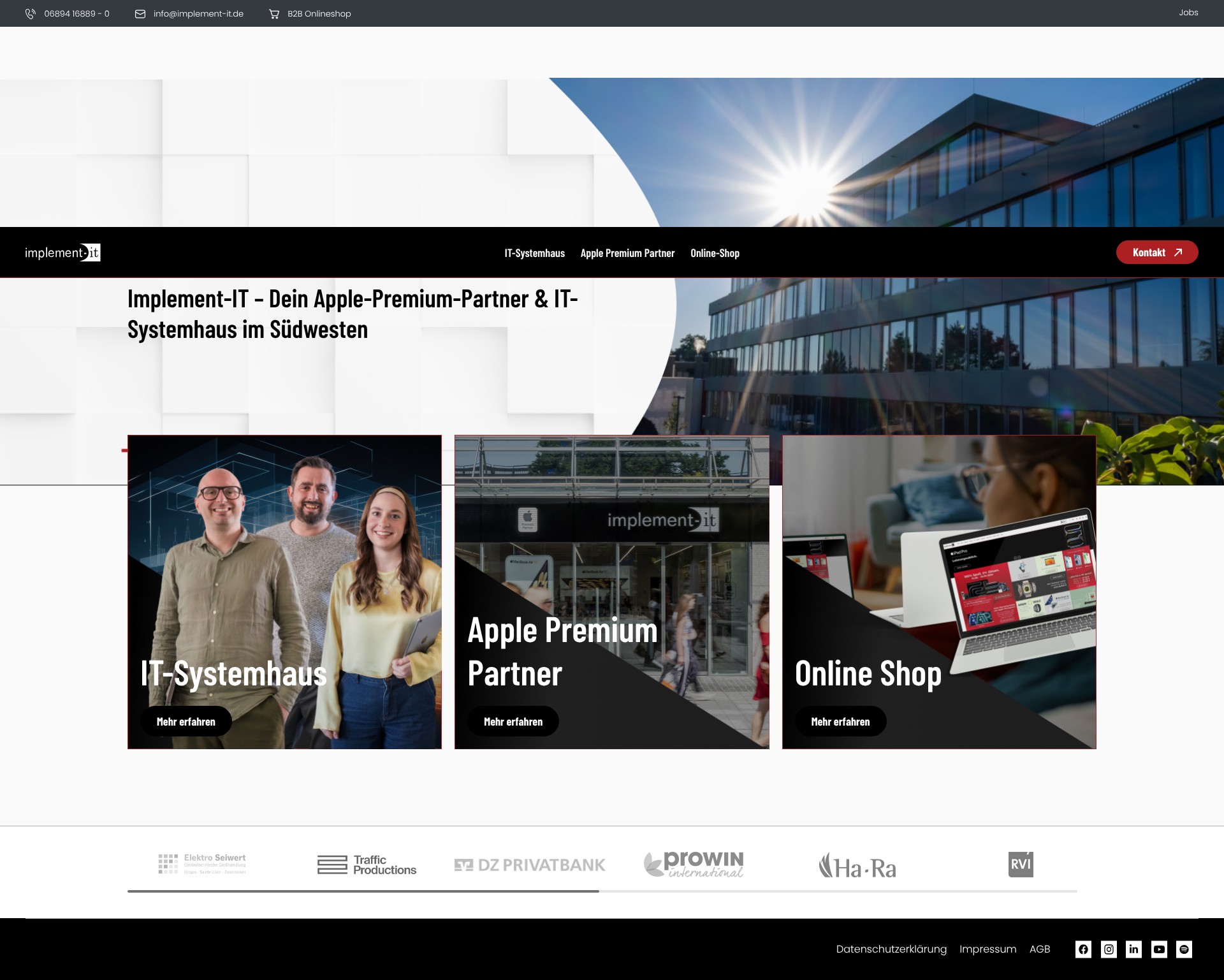
Task: Click the Ha-Ra logo
Action: click(857, 866)
